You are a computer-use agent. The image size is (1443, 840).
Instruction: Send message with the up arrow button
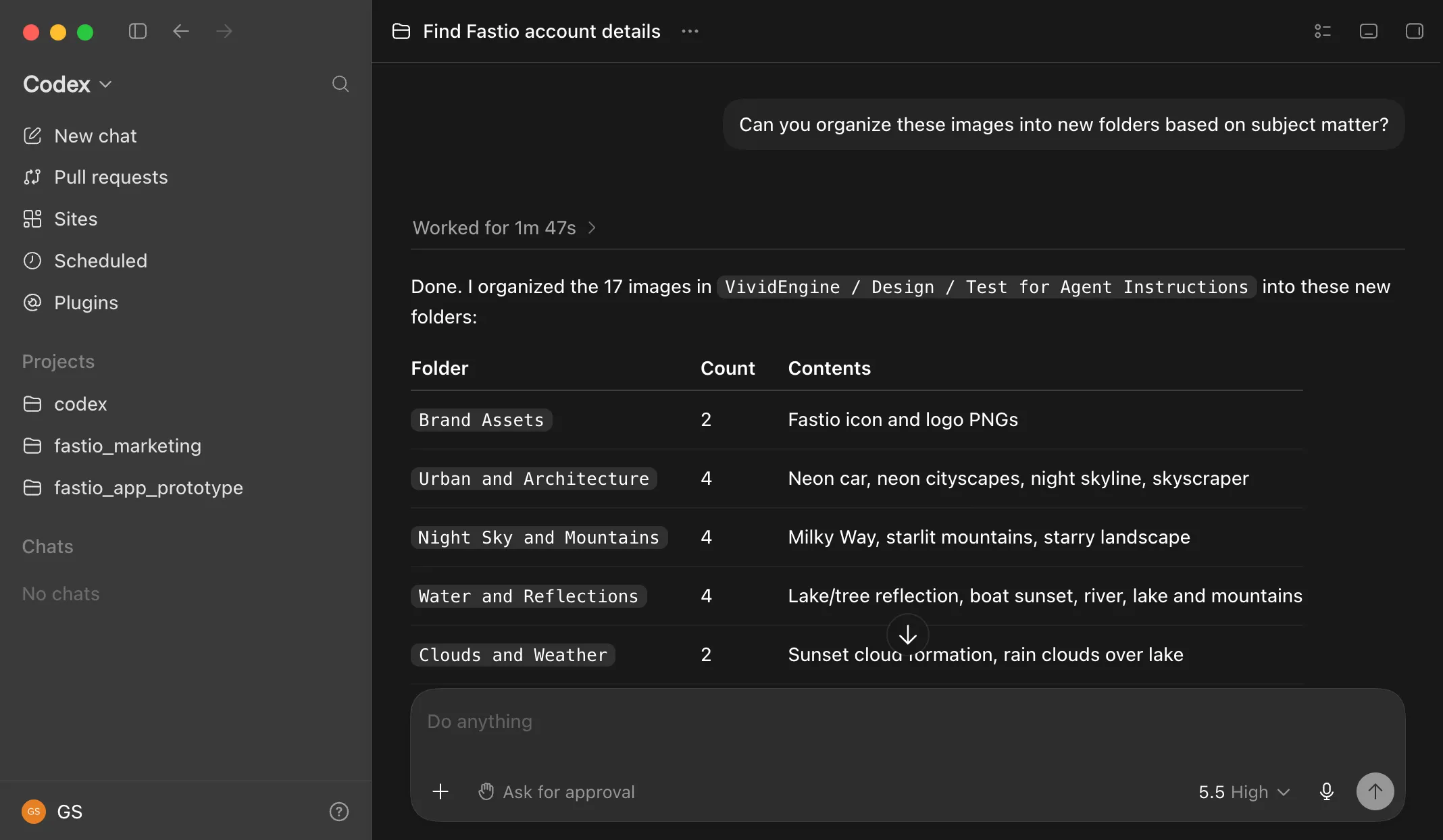1375,791
